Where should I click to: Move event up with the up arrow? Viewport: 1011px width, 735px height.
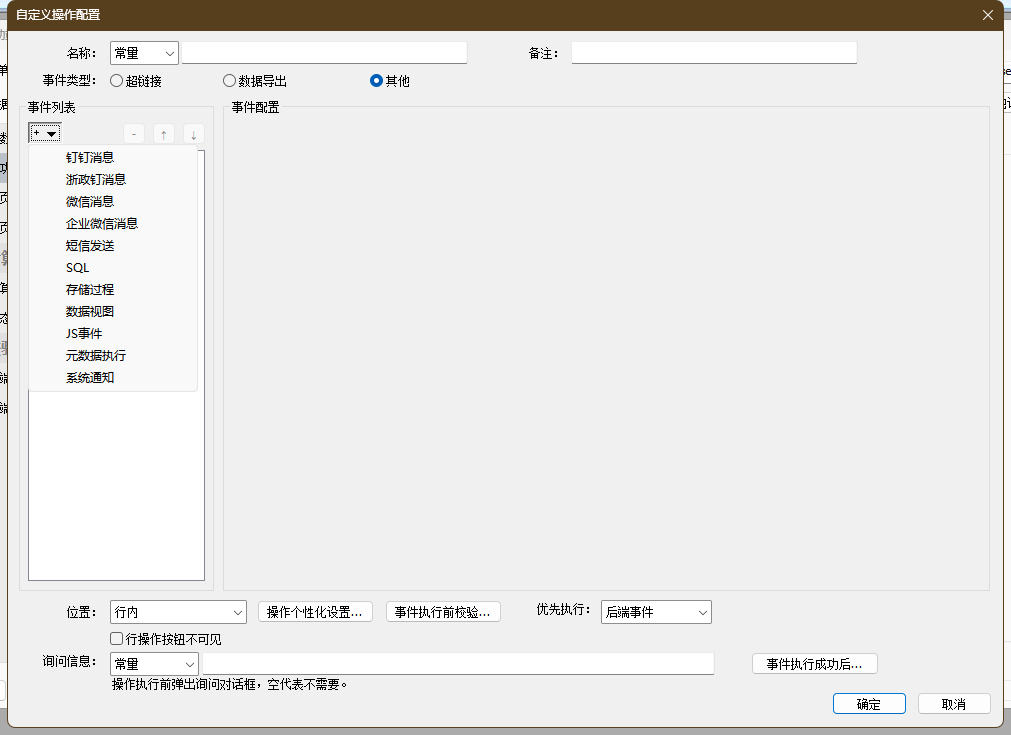click(164, 134)
